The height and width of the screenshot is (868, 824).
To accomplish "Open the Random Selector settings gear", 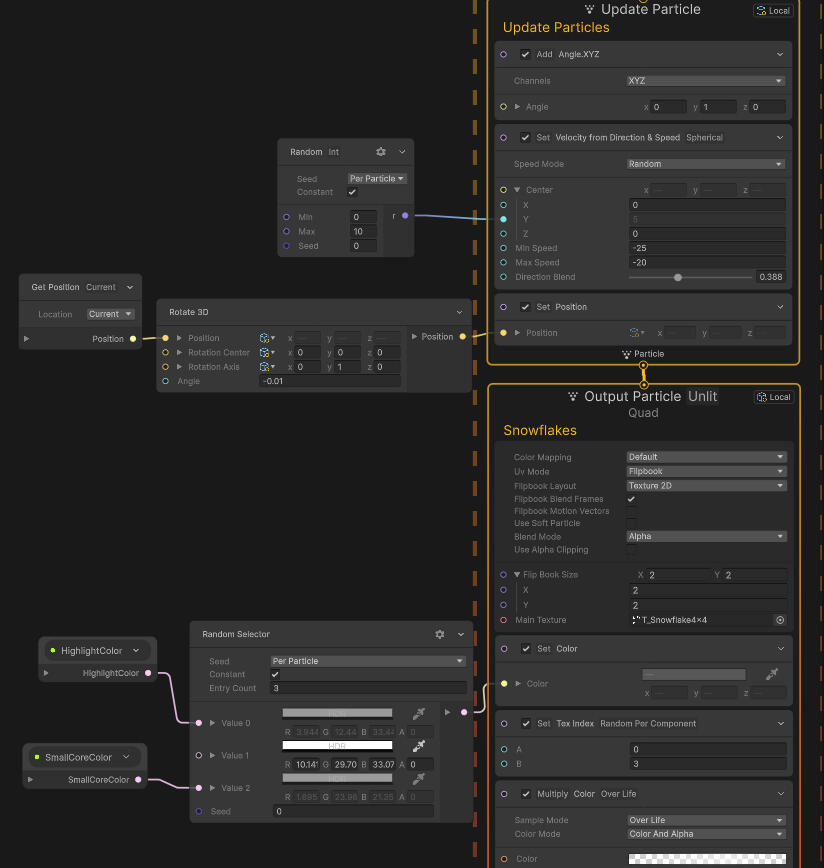I will (x=440, y=634).
